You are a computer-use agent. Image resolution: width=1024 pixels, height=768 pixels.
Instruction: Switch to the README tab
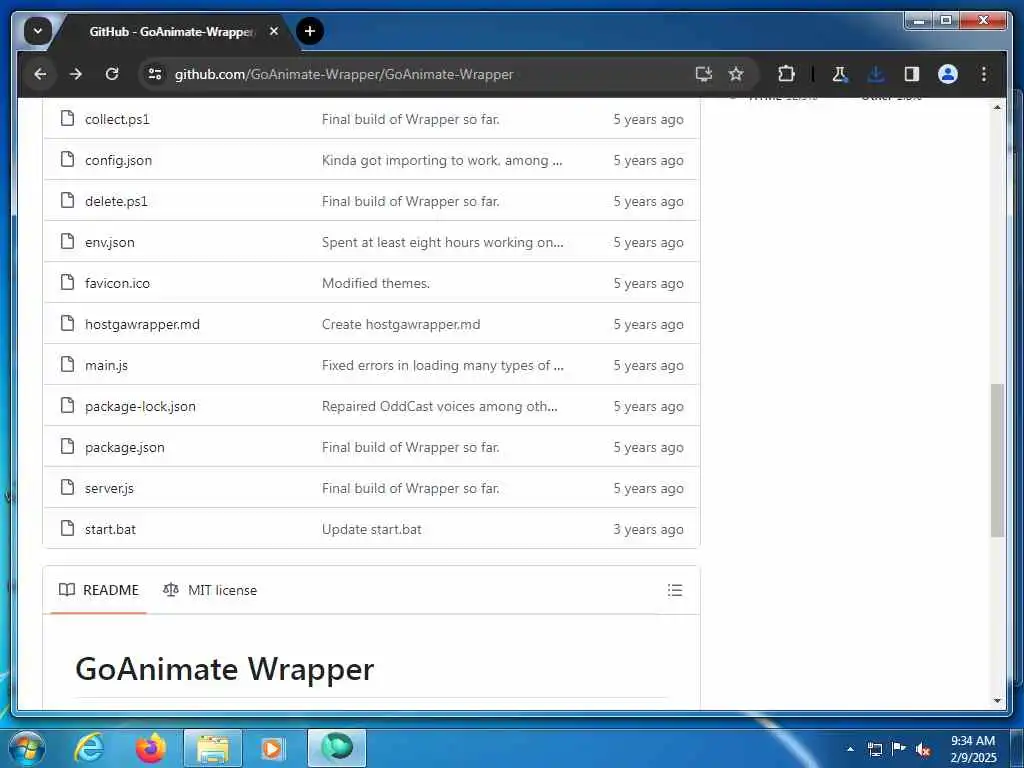[99, 590]
